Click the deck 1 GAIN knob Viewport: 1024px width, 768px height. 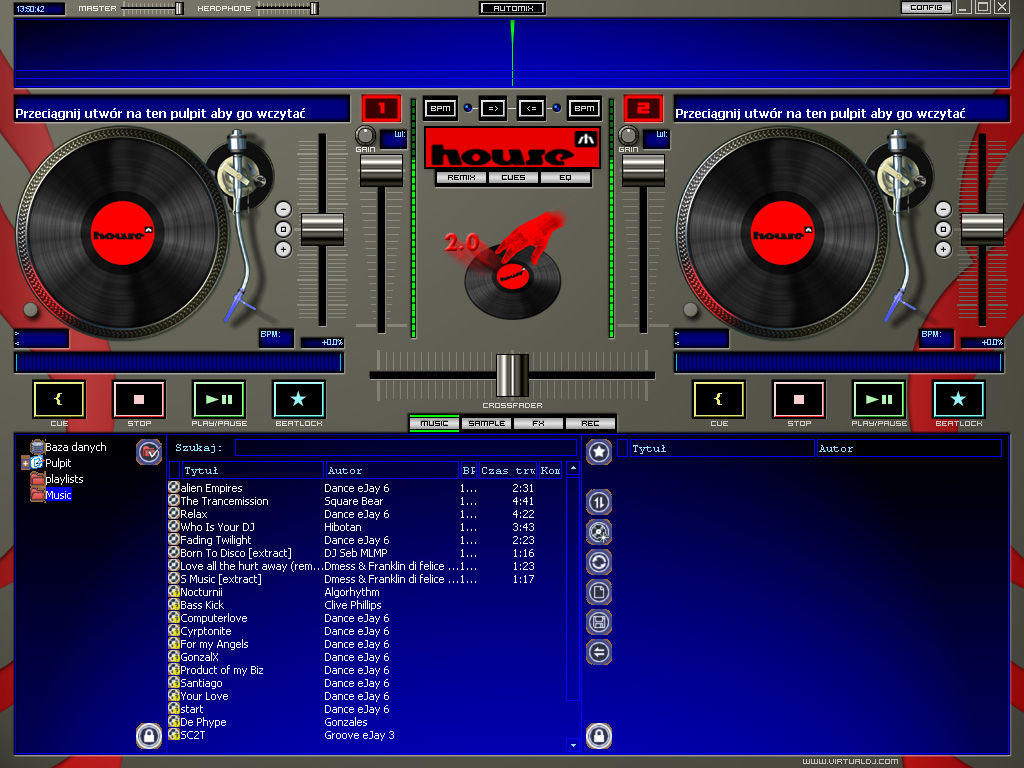pos(365,135)
